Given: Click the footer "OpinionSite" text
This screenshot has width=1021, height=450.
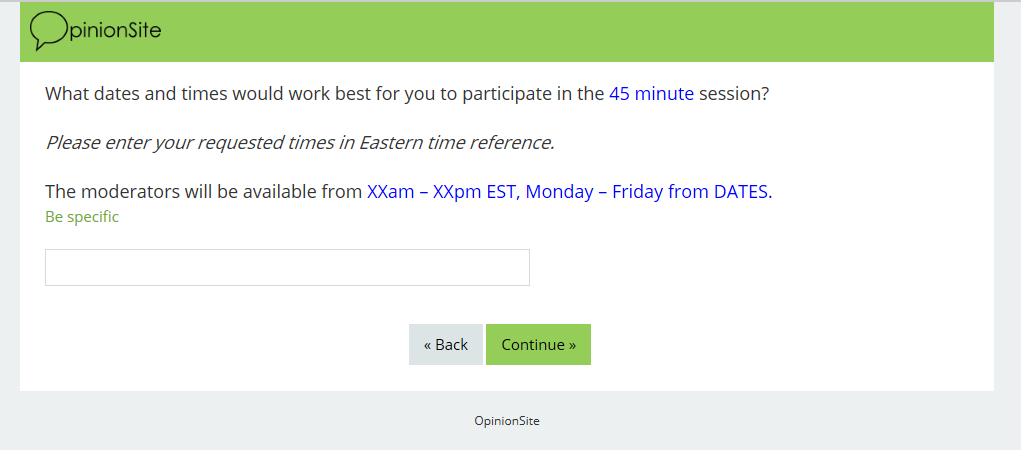Looking at the screenshot, I should coord(507,421).
